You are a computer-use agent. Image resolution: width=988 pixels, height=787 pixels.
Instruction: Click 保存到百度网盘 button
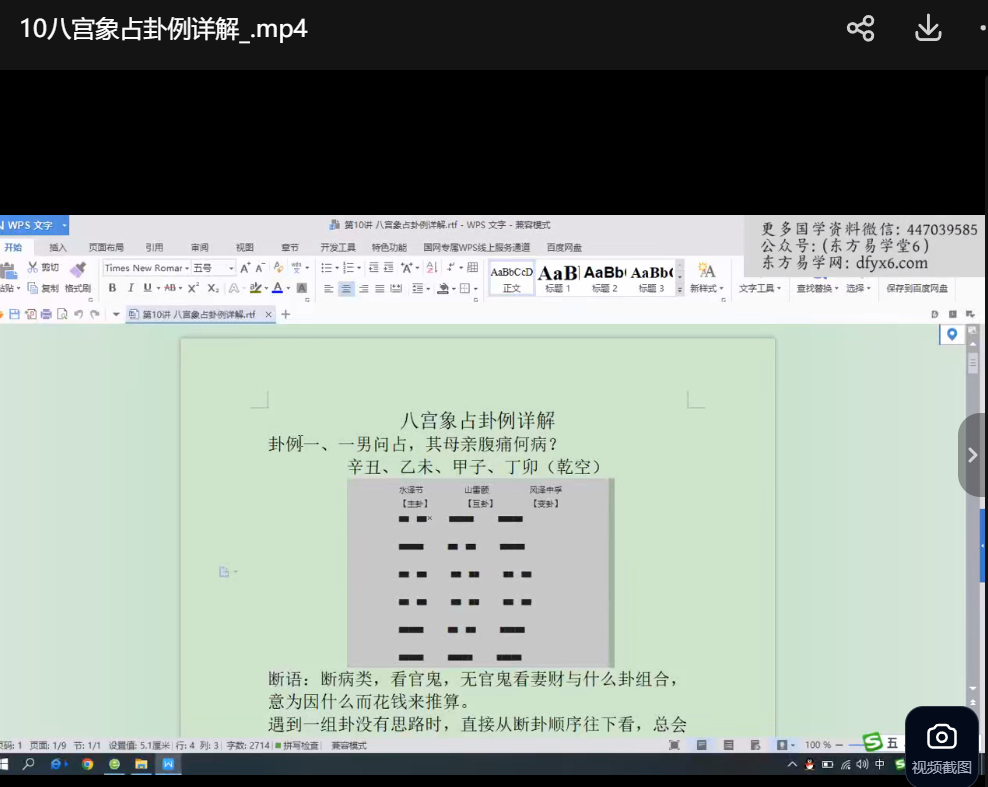point(917,288)
